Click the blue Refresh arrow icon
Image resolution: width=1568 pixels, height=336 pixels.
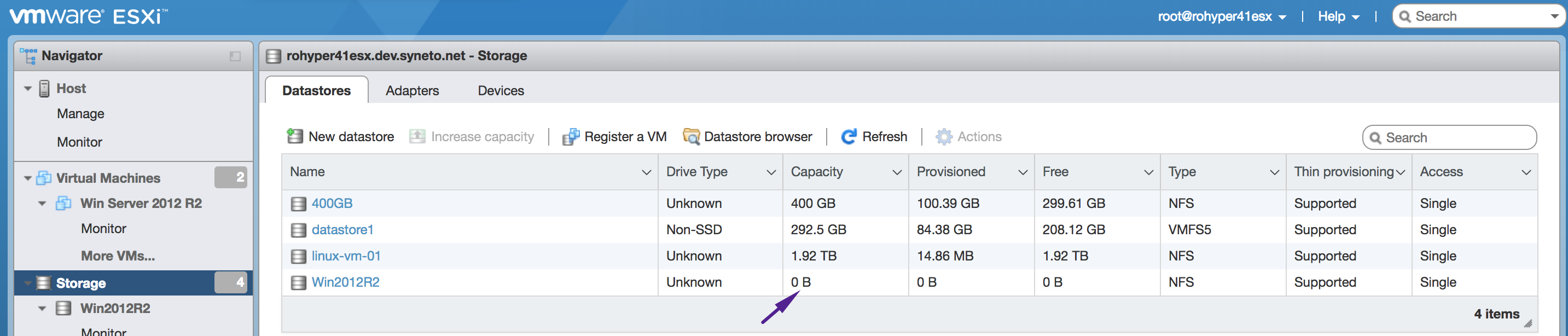coord(849,136)
